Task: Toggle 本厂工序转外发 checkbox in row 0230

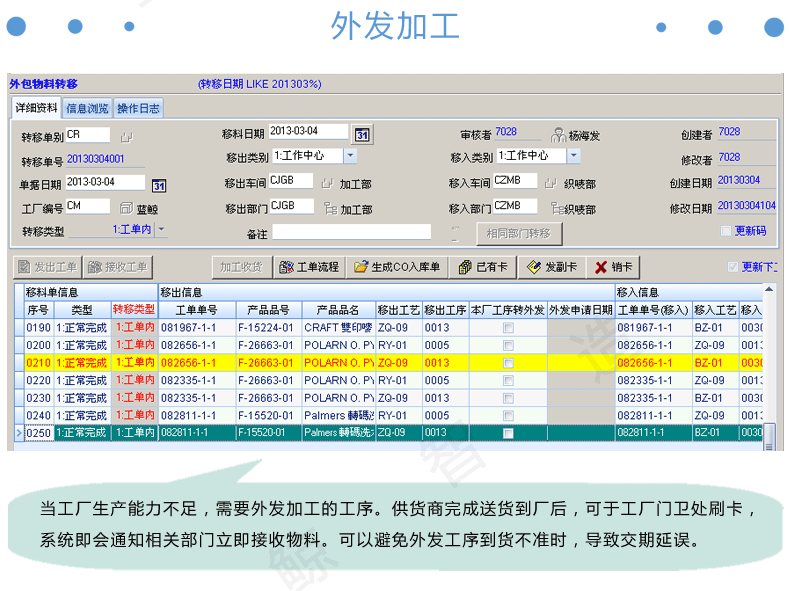Action: (508, 399)
